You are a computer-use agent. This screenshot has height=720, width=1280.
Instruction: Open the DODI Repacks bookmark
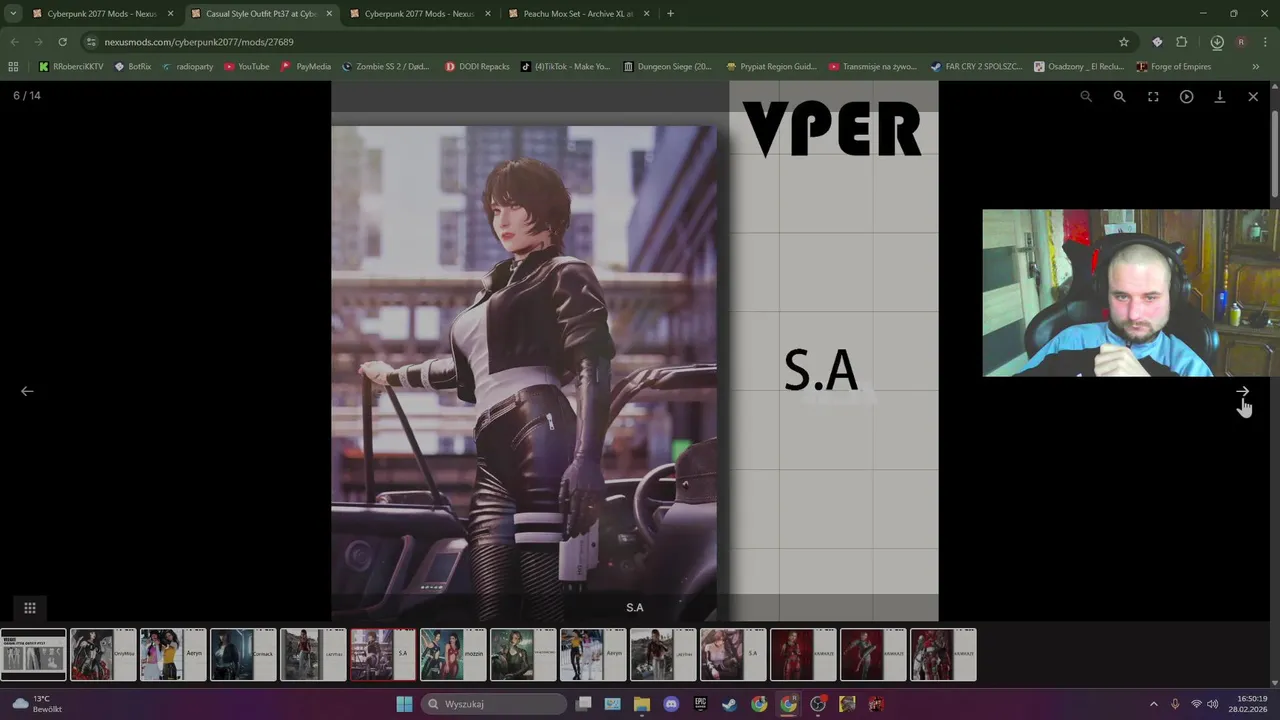coord(477,67)
